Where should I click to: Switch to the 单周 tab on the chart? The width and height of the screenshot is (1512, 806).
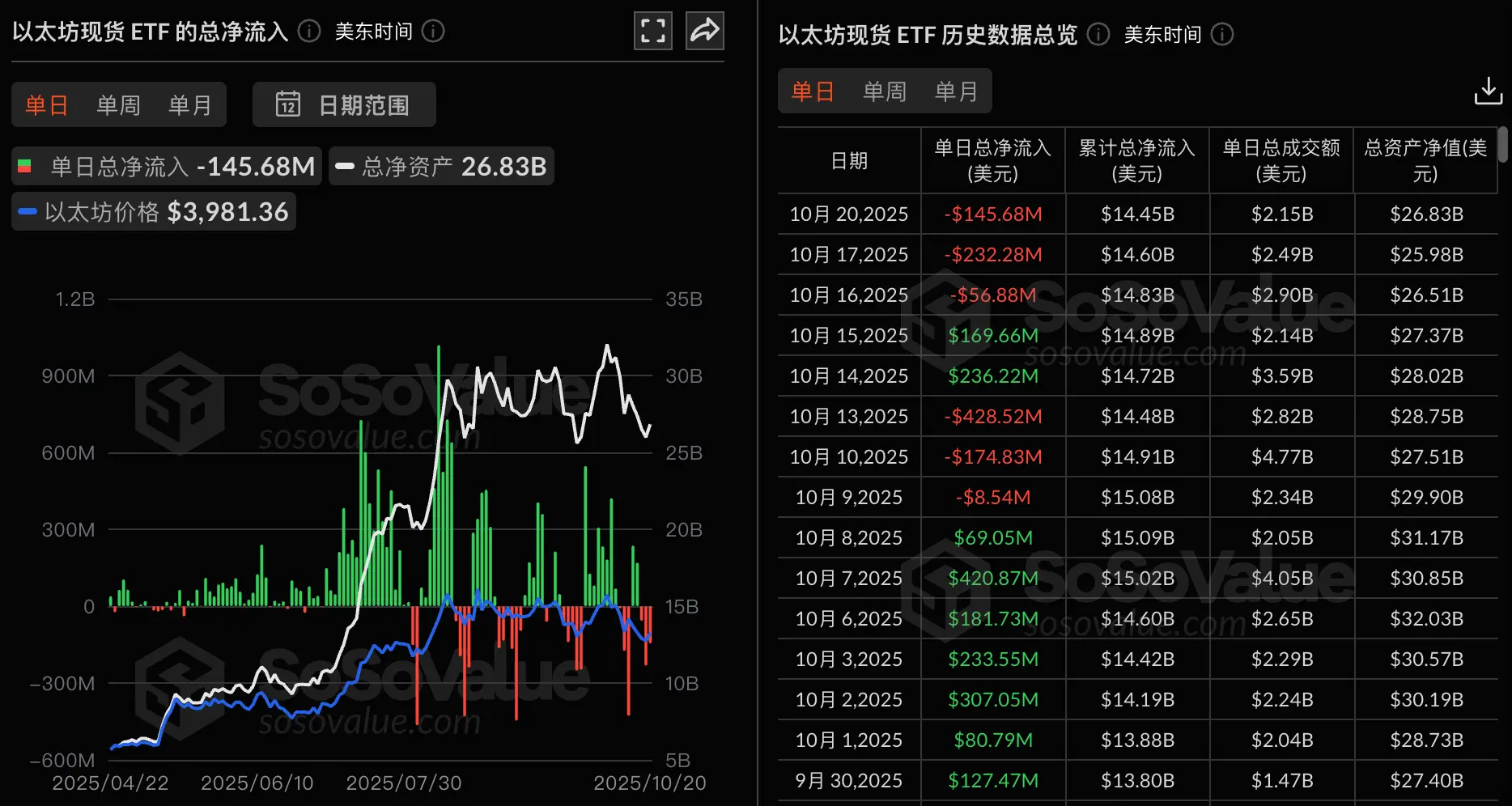117,104
